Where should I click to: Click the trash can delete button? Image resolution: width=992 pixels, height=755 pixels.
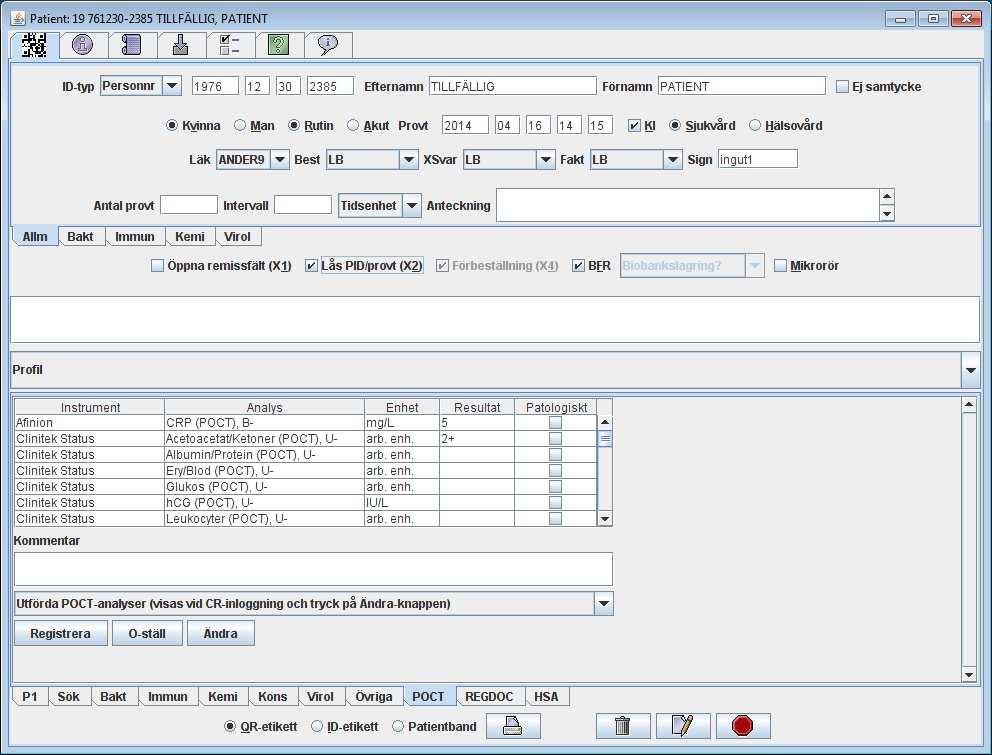[x=623, y=726]
